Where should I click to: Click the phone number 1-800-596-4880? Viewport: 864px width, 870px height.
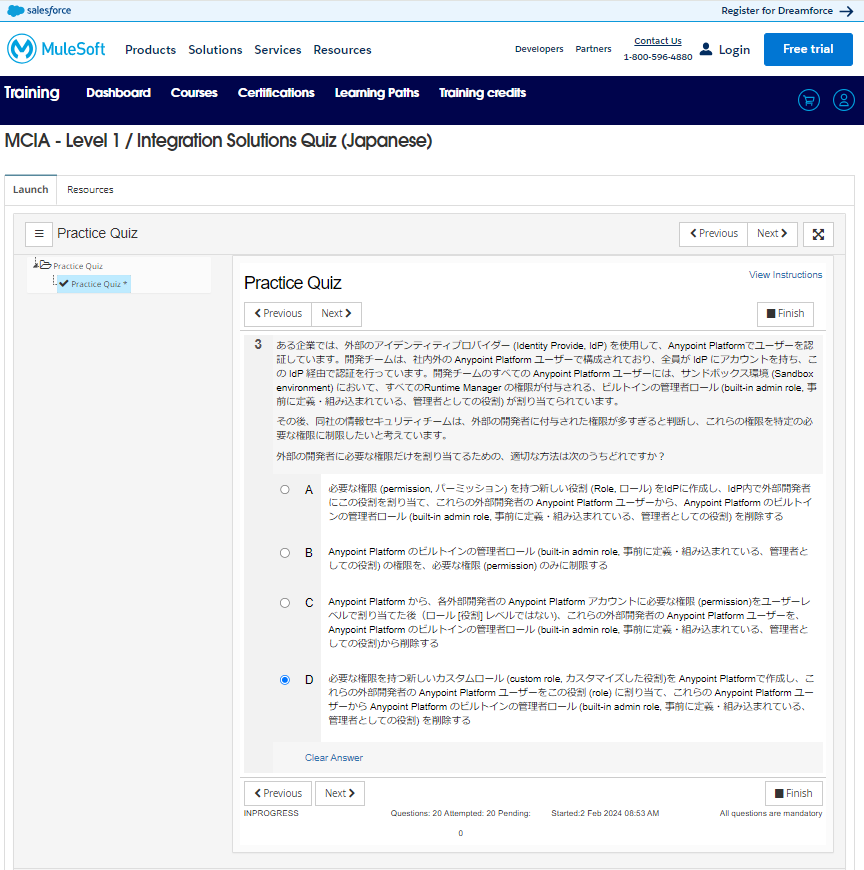(658, 57)
